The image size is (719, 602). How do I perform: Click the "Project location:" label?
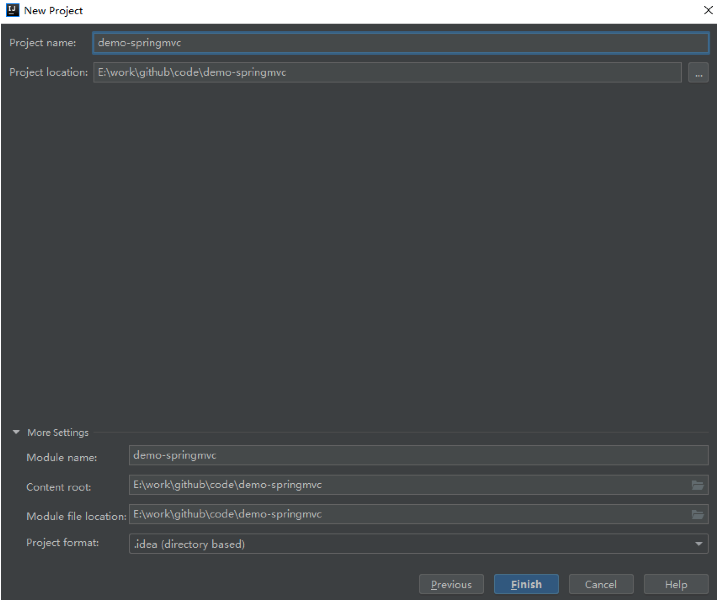point(49,73)
